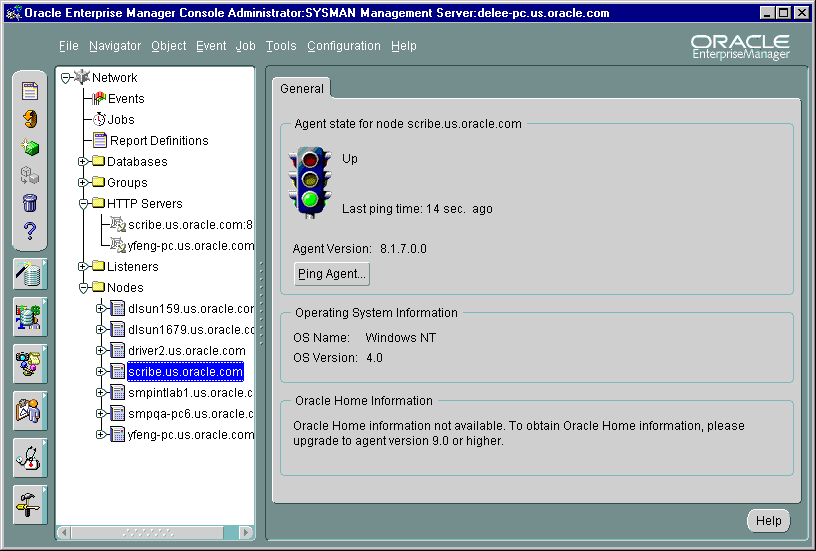Select the Jobs tree item
The image size is (816, 551).
pyautogui.click(x=121, y=120)
